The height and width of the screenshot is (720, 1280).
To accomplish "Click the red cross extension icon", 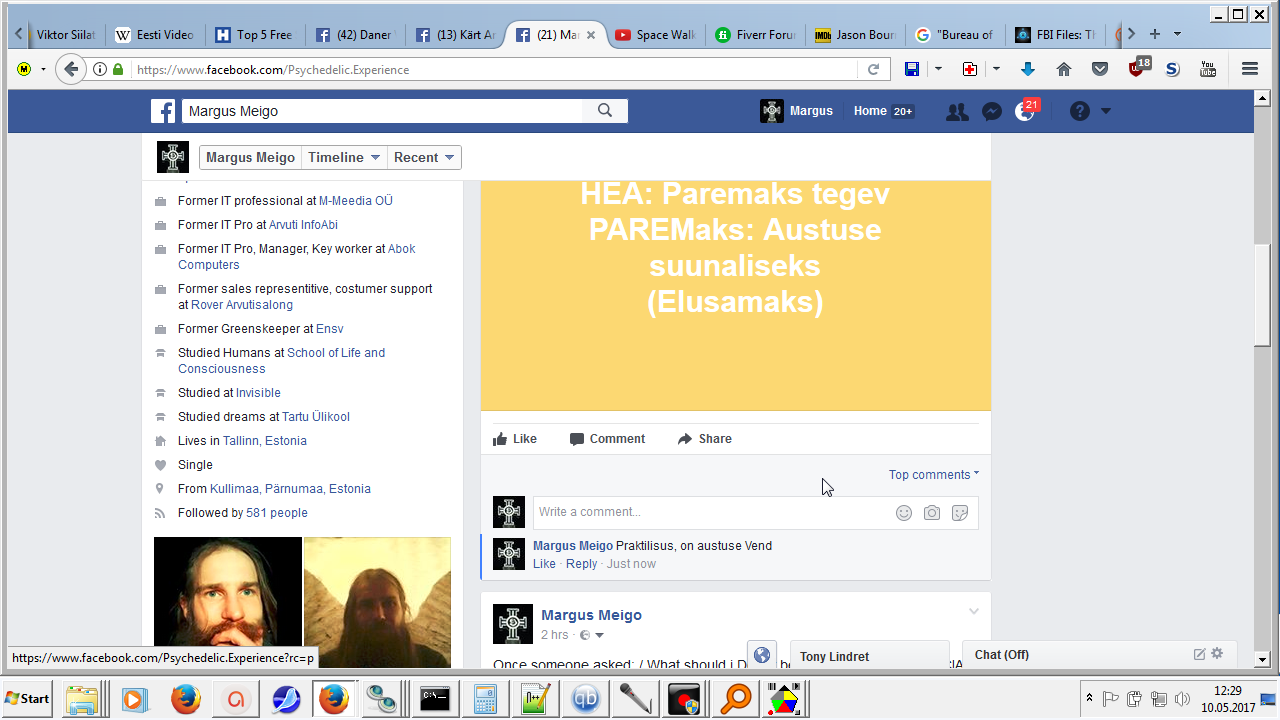I will 970,69.
